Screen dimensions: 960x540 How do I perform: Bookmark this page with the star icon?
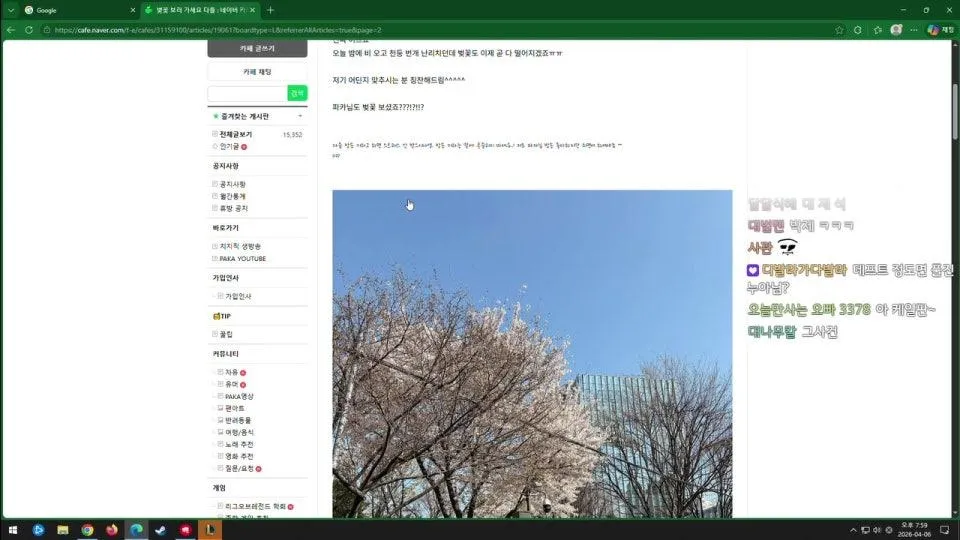click(839, 30)
